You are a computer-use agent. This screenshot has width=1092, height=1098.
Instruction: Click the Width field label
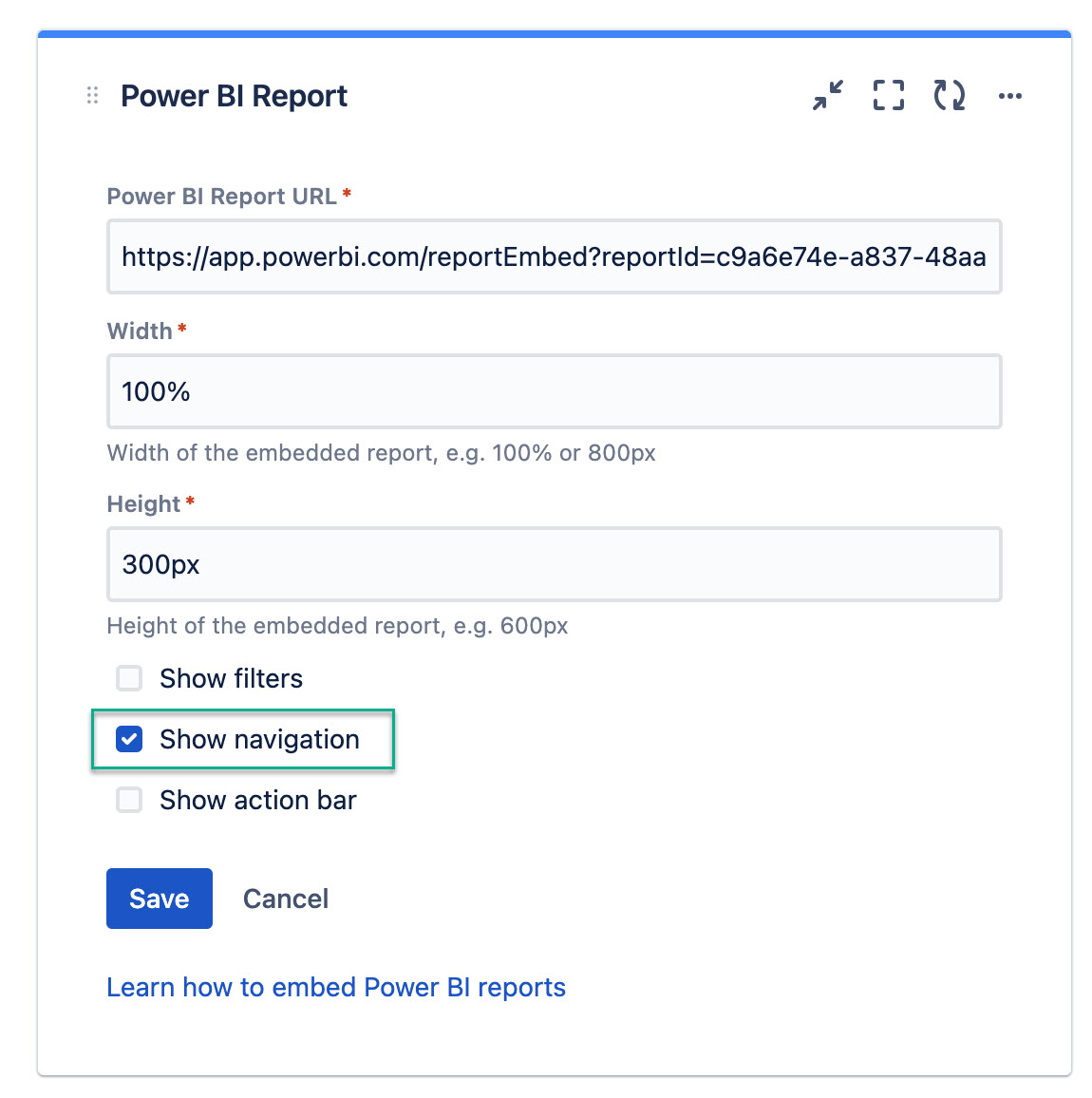coord(140,331)
